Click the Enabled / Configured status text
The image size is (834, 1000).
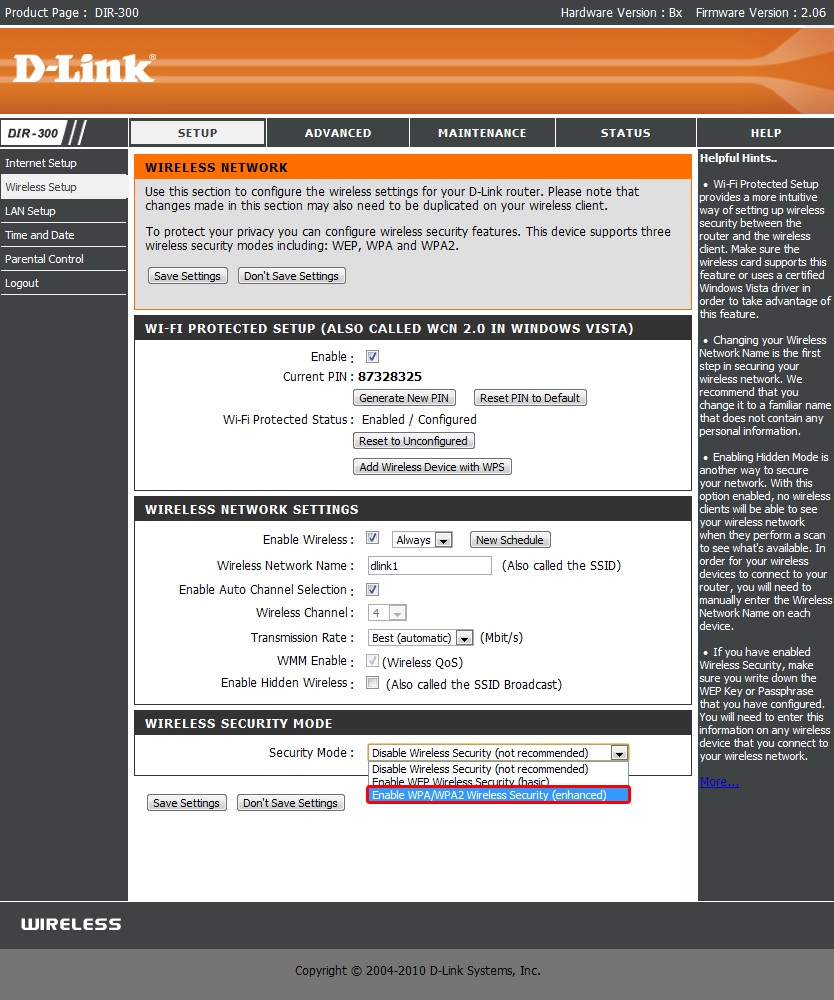(419, 420)
